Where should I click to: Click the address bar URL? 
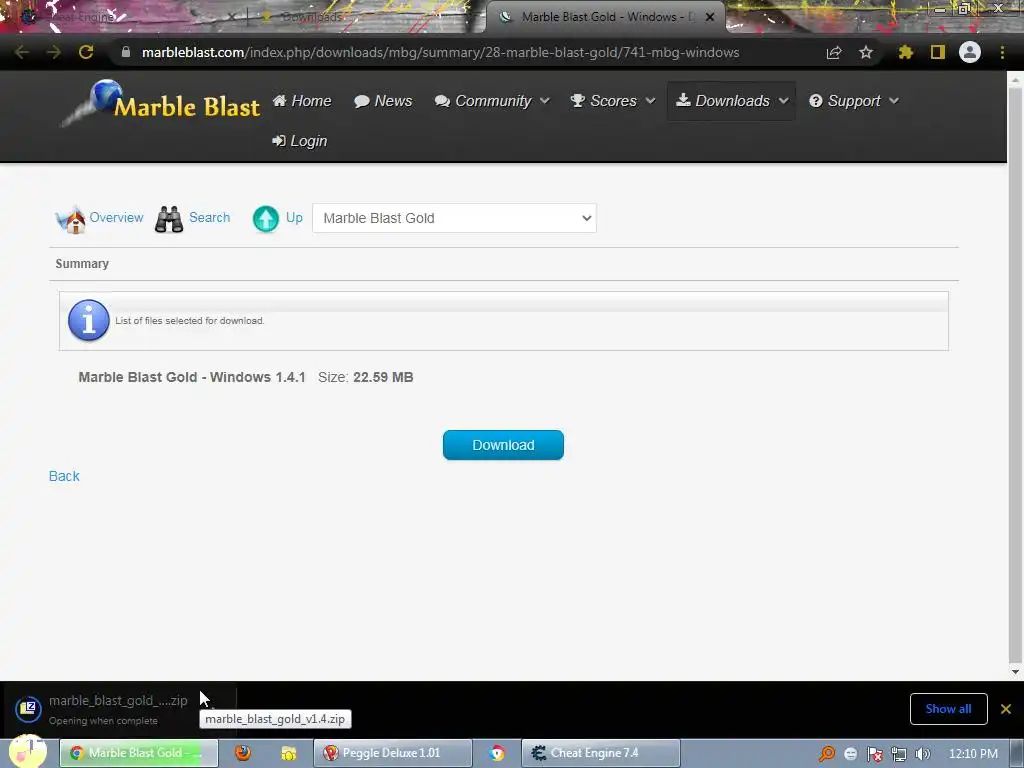coord(441,52)
